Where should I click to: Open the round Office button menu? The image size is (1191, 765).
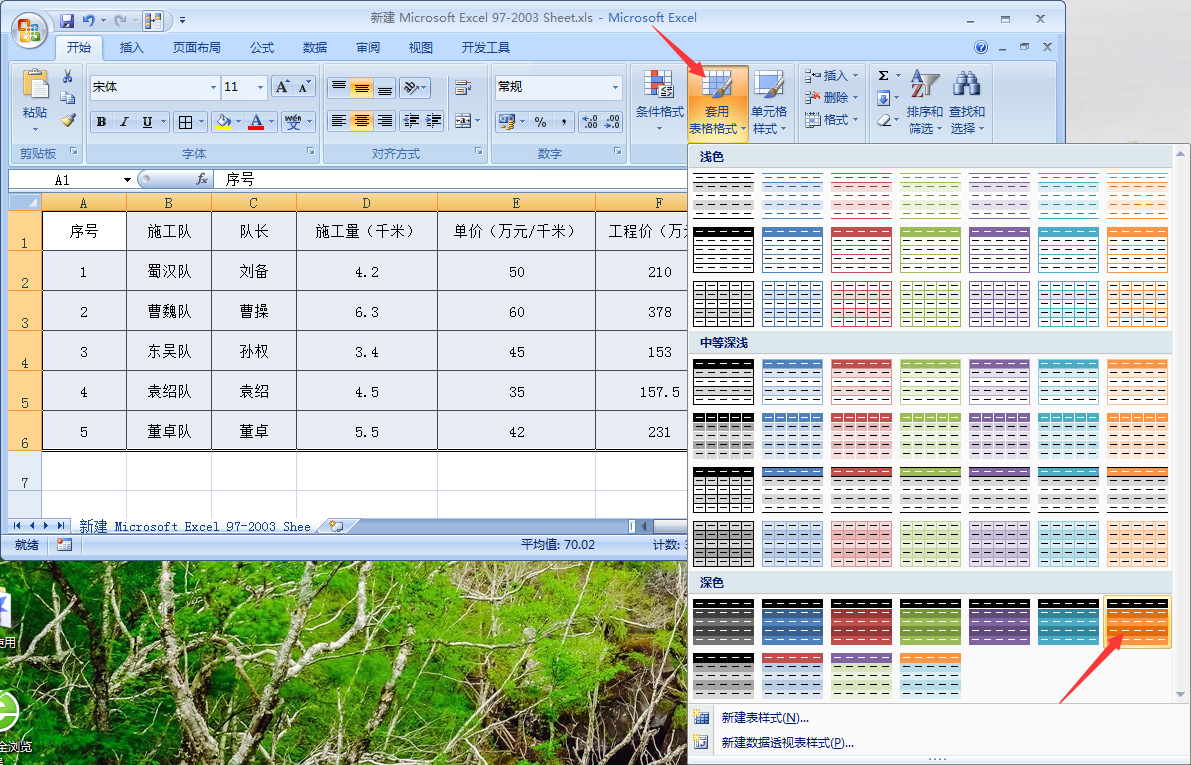[x=30, y=31]
